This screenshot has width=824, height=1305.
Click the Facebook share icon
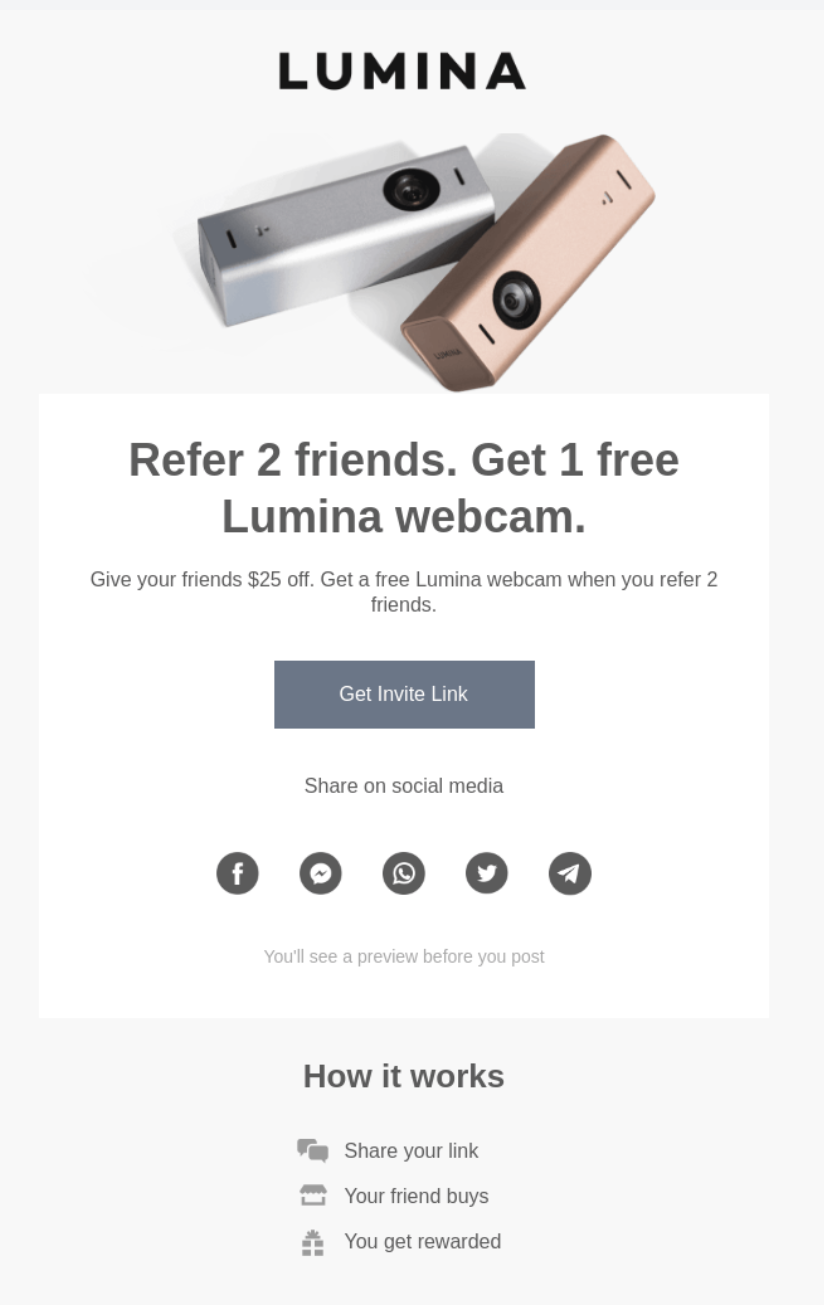(x=238, y=873)
